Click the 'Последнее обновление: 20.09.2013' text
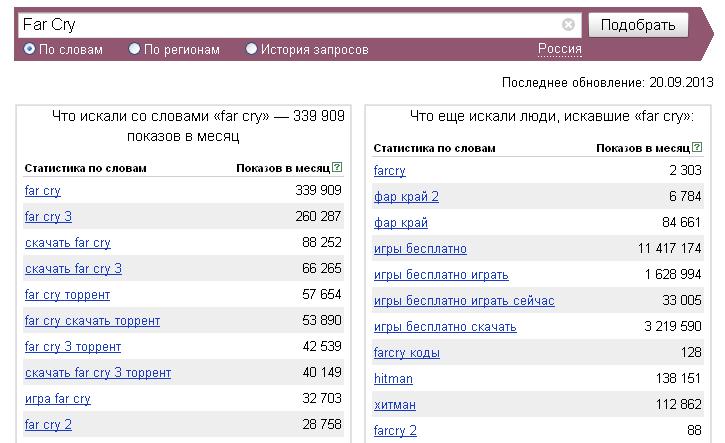The height and width of the screenshot is (443, 725). click(x=608, y=82)
